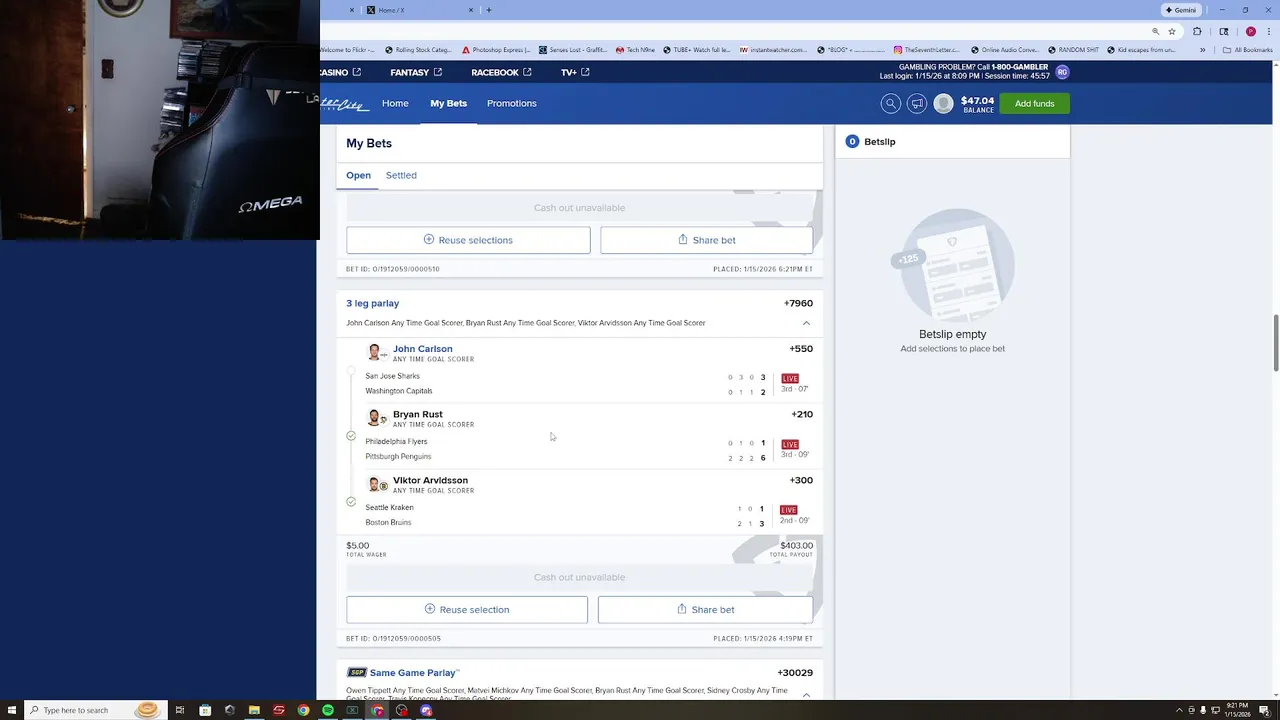Switch to the Settled bets tab
1280x720 pixels.
coord(401,175)
